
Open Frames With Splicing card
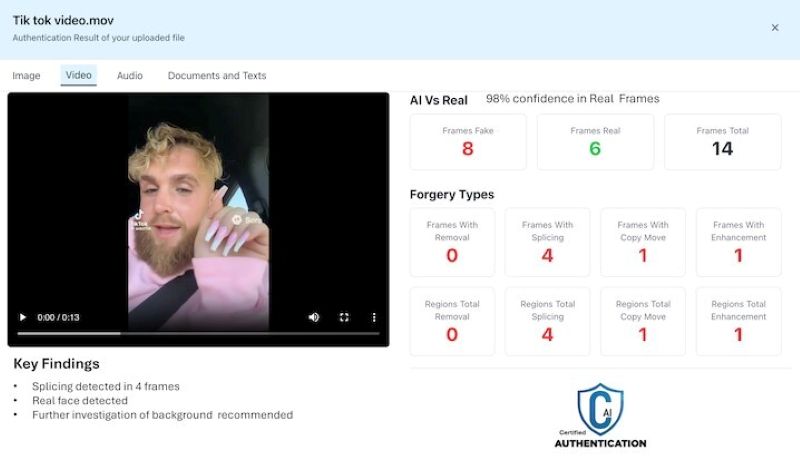(547, 242)
